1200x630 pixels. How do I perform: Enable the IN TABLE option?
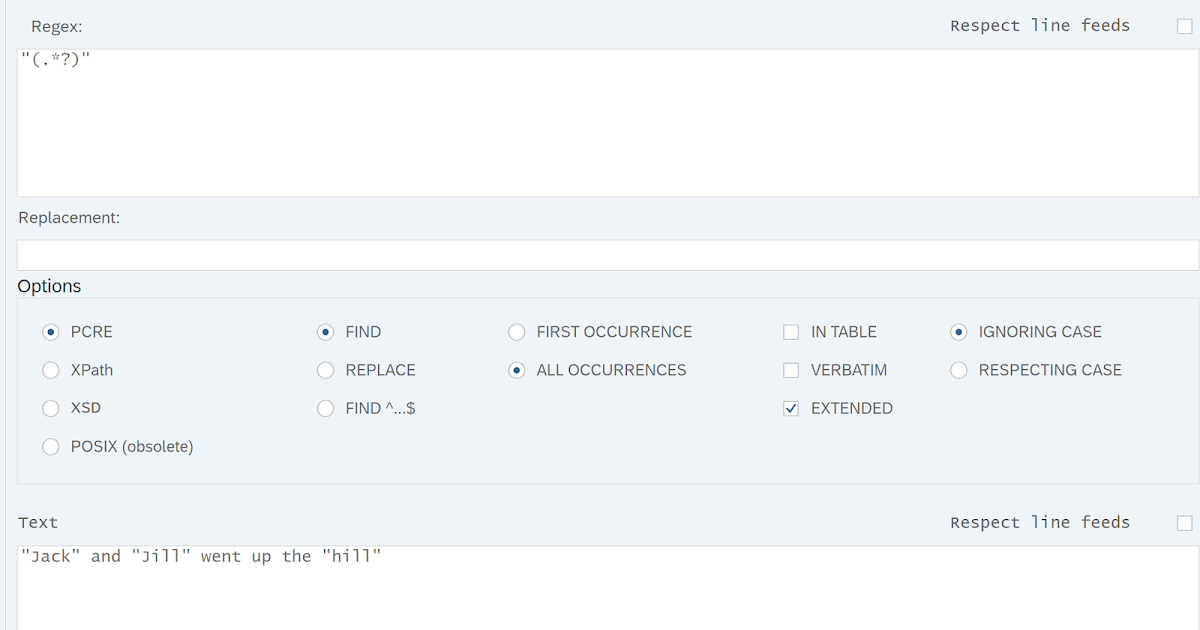791,331
